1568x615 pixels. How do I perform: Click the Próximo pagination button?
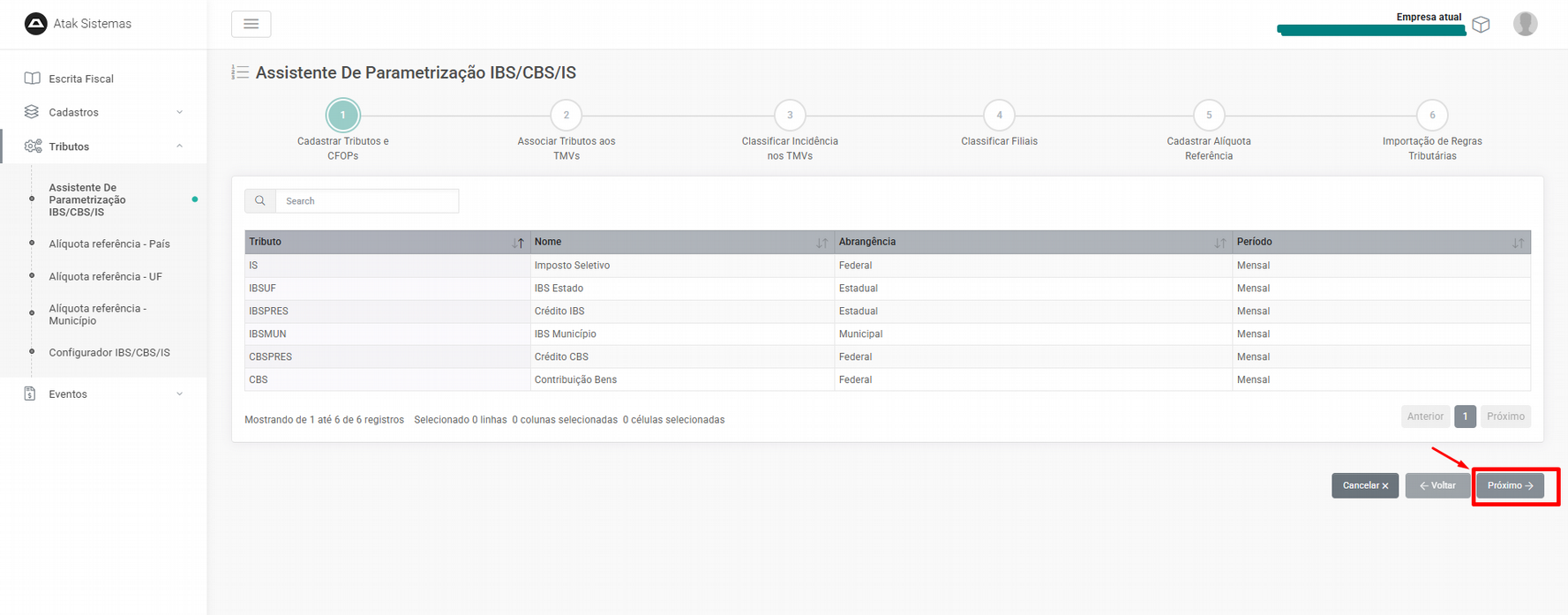point(1505,416)
